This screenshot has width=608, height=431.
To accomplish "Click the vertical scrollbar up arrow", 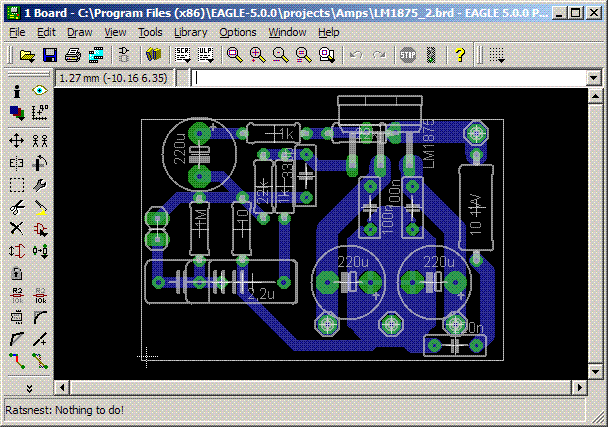I will click(x=595, y=96).
